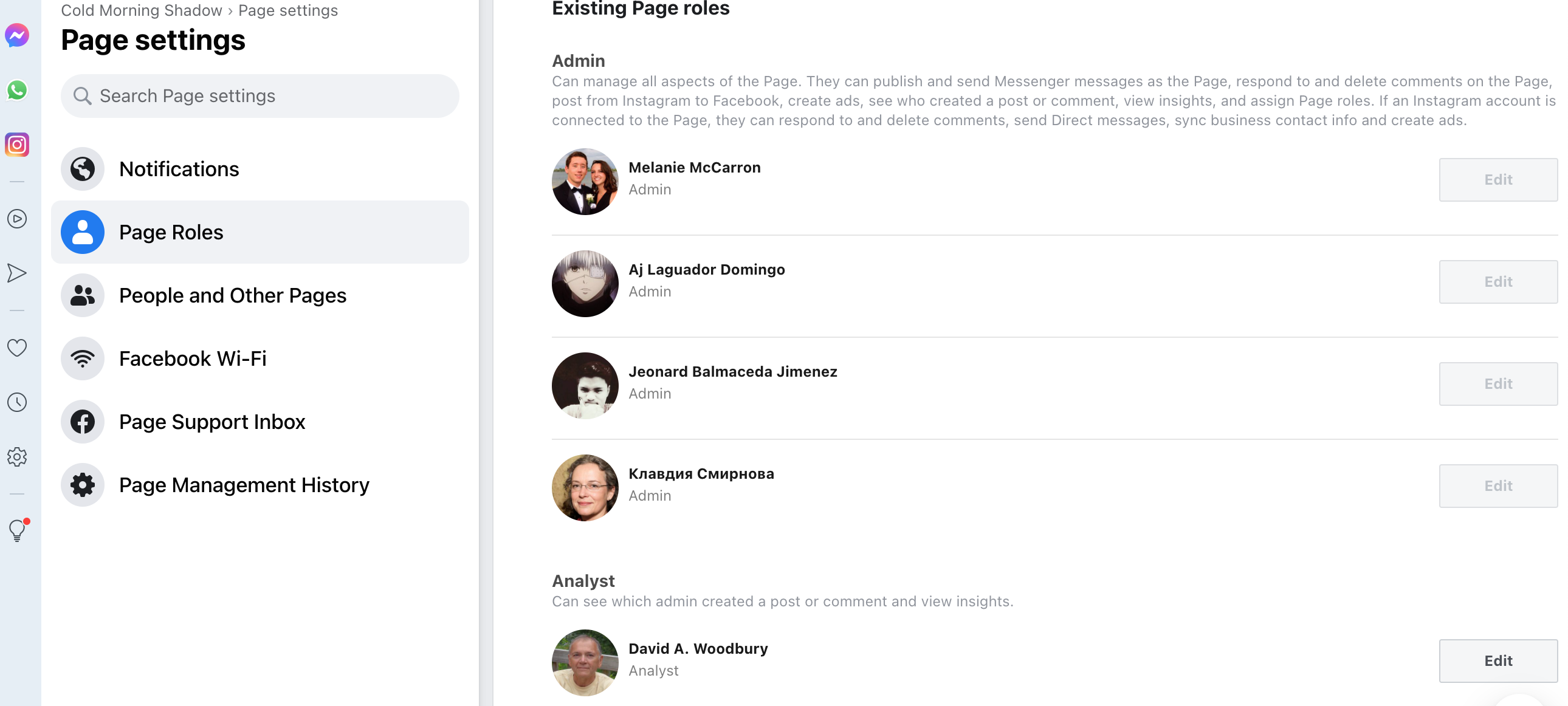Edit David A. Woodbury's Analyst role

tap(1498, 661)
